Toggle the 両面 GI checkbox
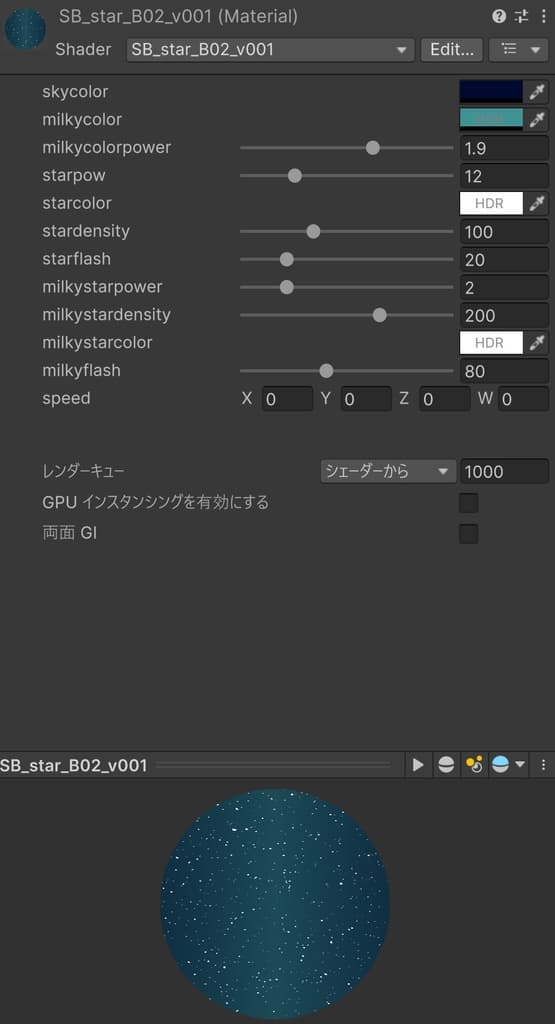 (469, 534)
